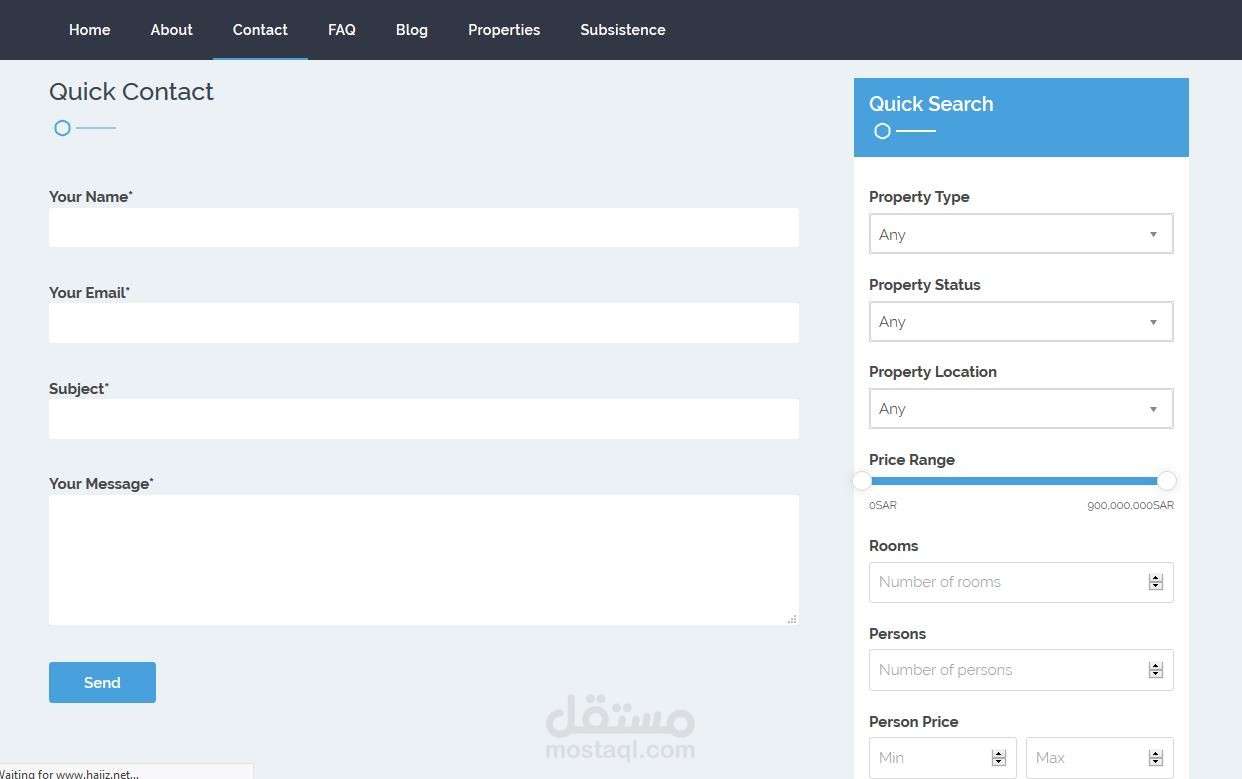
Task: Click the Property Location label
Action: point(933,372)
